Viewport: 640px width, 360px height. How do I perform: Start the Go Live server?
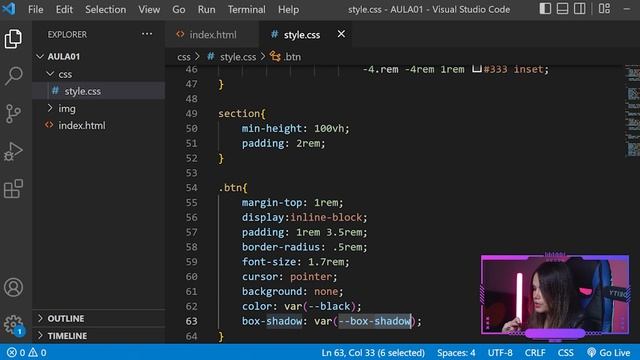[608, 352]
